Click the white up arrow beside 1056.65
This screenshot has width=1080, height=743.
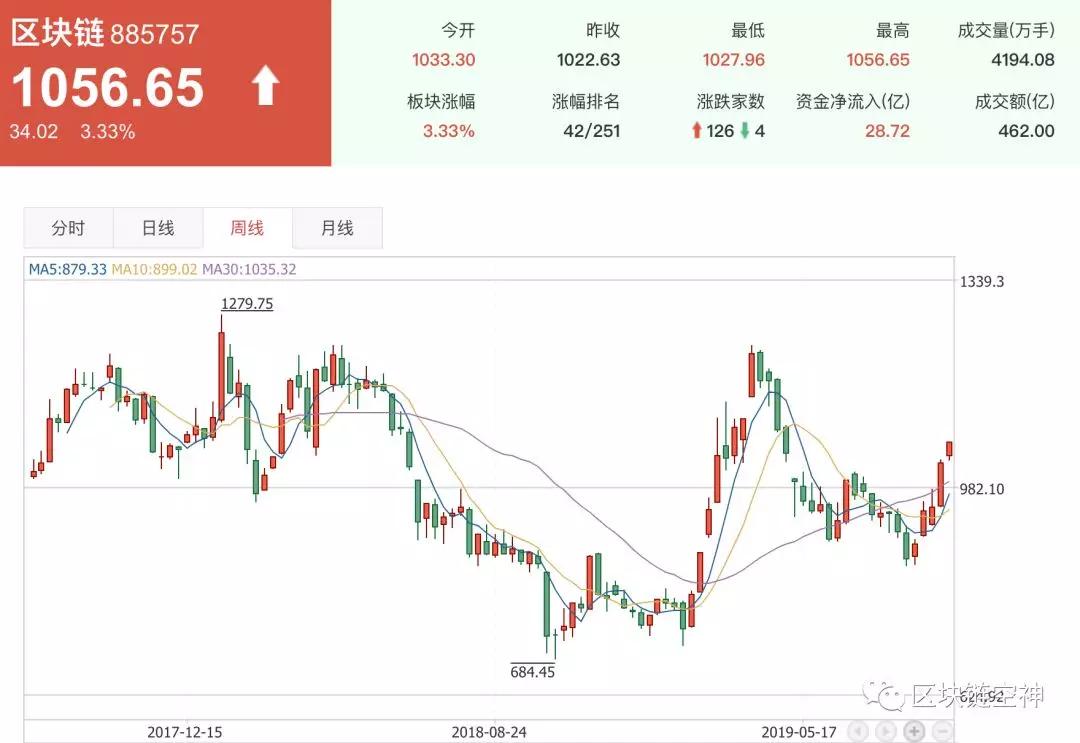[265, 85]
